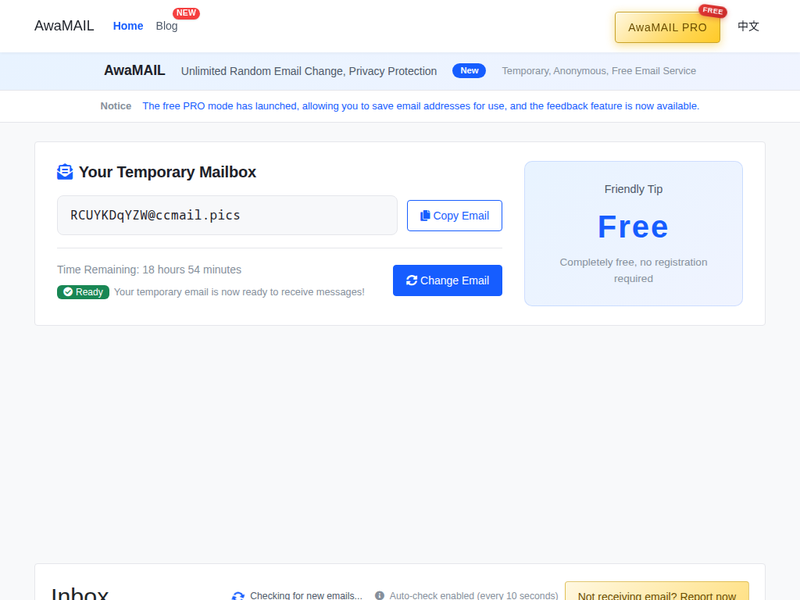This screenshot has width=800, height=600.
Task: Click the red FREE badge on the PRO button
Action: (712, 11)
